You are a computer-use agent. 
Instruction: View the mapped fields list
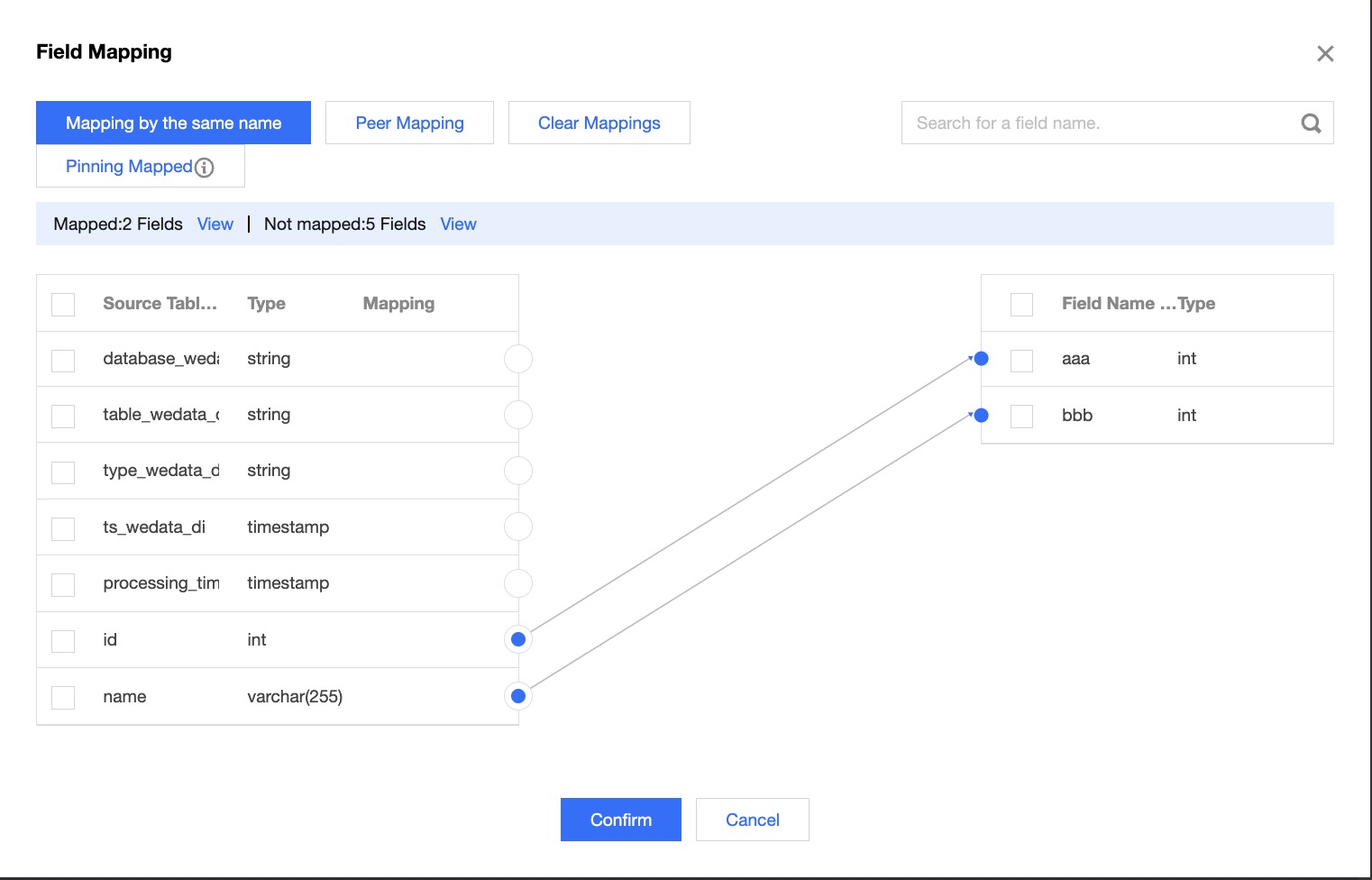[x=215, y=225]
